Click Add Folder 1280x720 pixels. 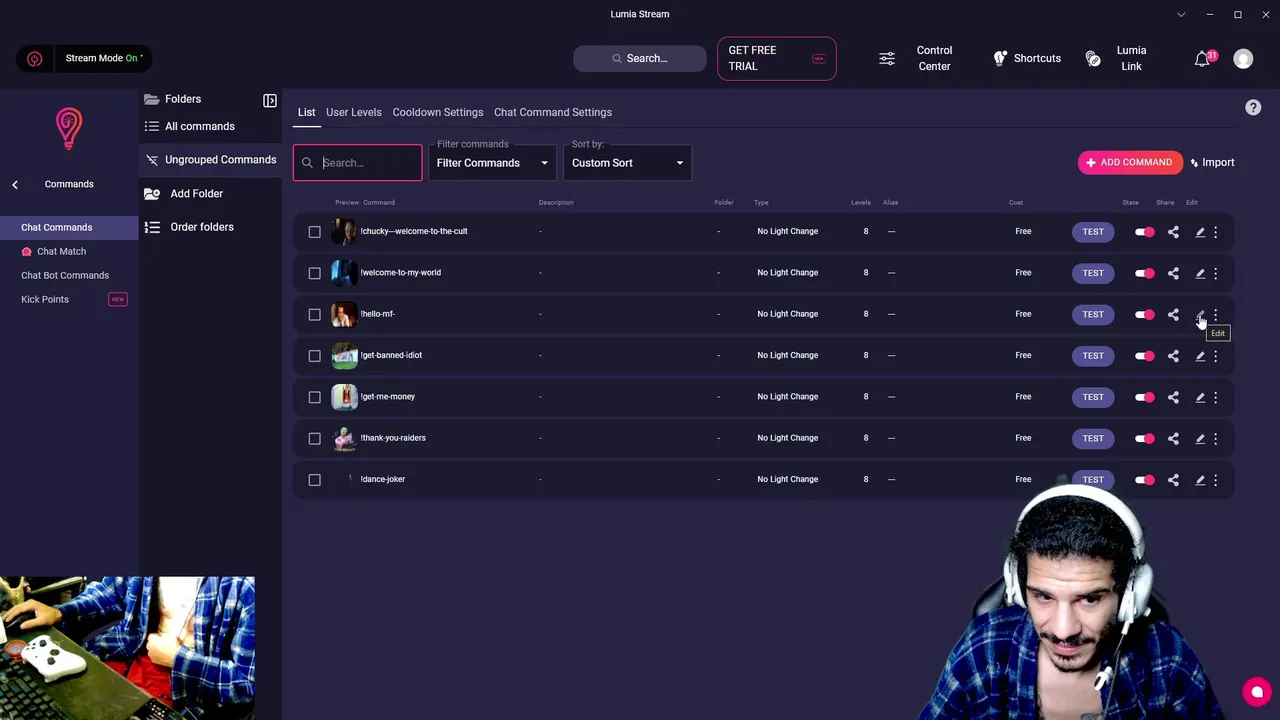[x=184, y=194]
